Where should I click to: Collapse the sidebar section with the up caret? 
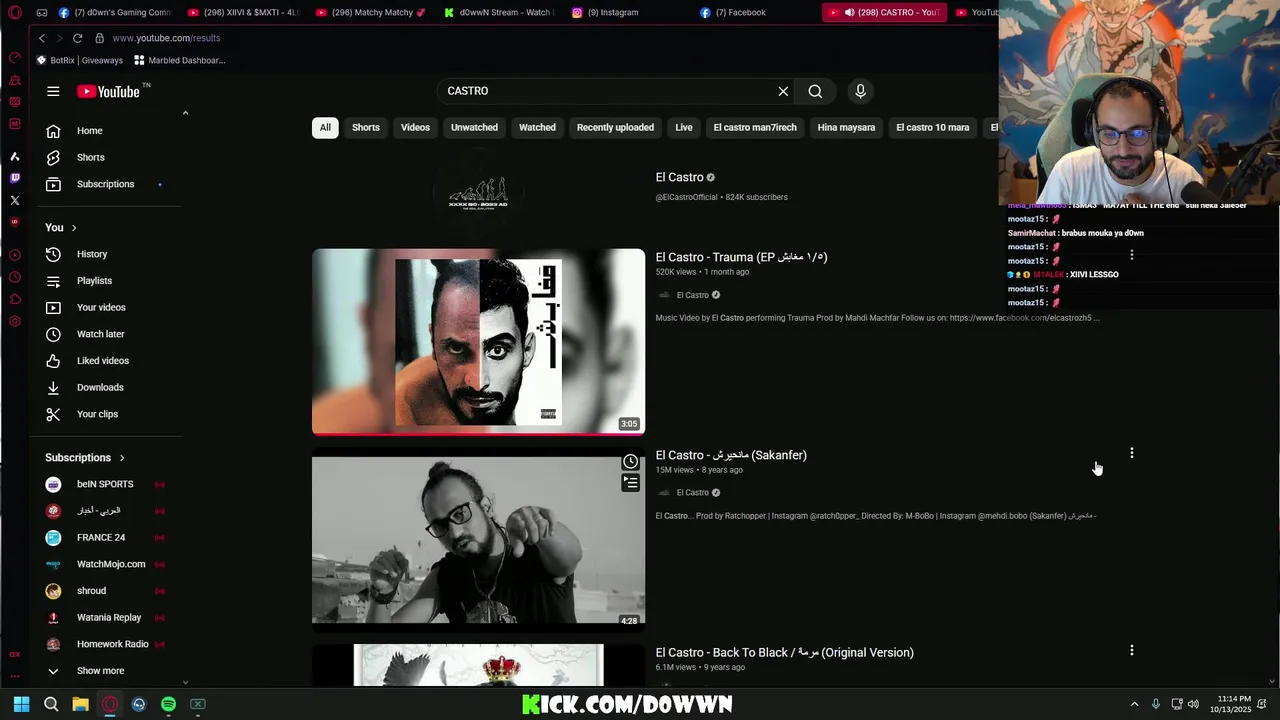coord(185,113)
